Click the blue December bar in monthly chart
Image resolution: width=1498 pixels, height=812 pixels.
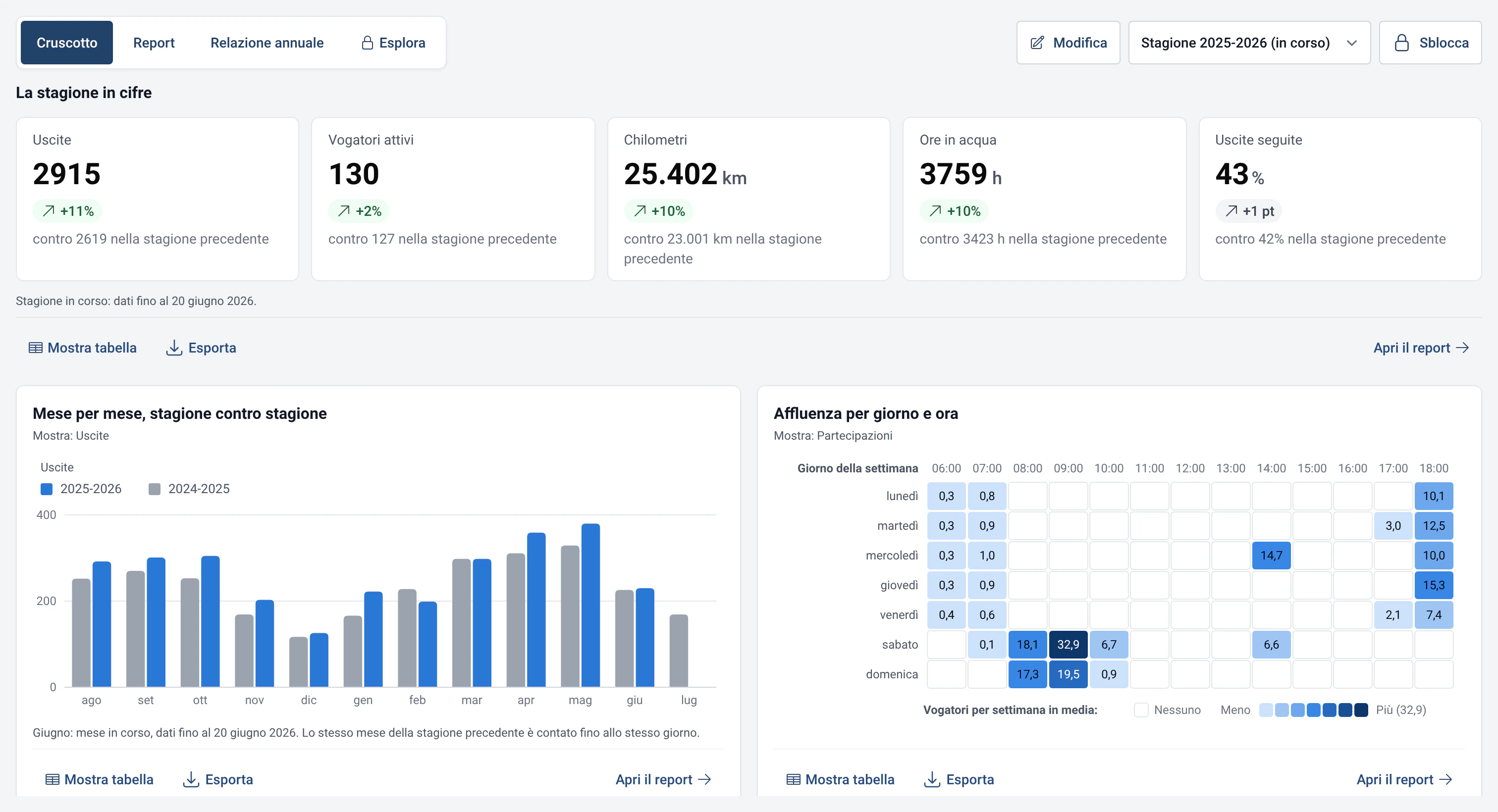coord(319,660)
